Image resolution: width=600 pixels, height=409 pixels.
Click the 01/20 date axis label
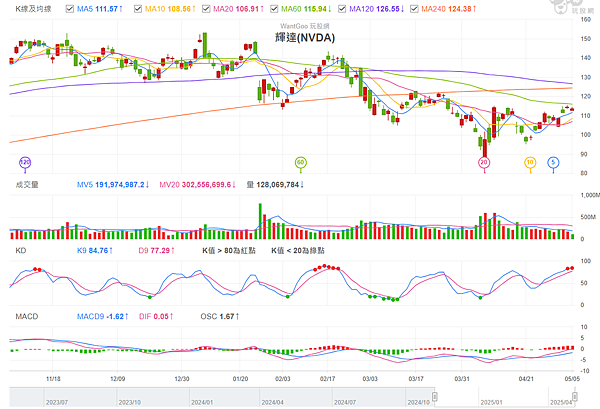coord(240,379)
